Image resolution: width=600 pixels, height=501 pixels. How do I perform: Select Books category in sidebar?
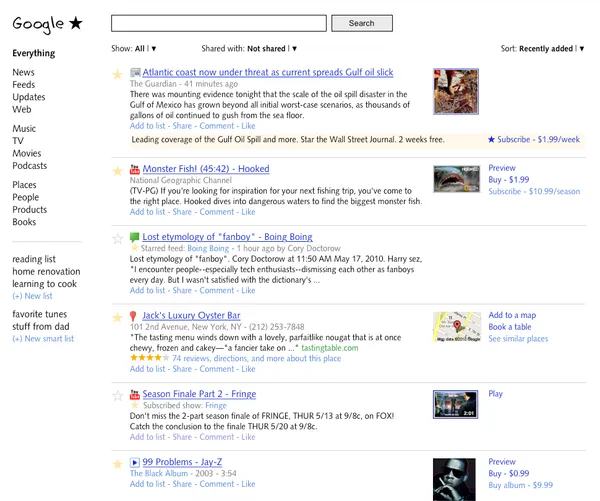pos(24,222)
